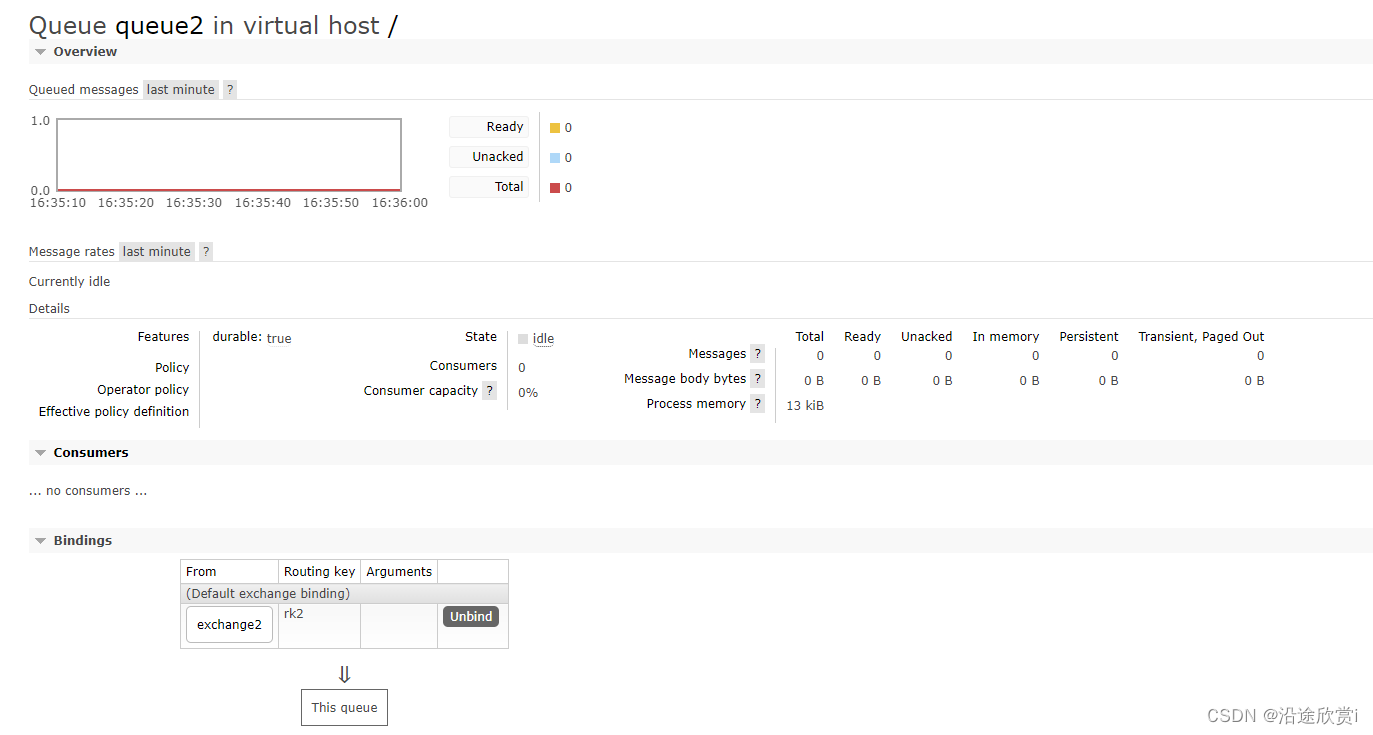Click the 'Transient, Paged Out' column header
The width and height of the screenshot is (1373, 735).
1201,337
